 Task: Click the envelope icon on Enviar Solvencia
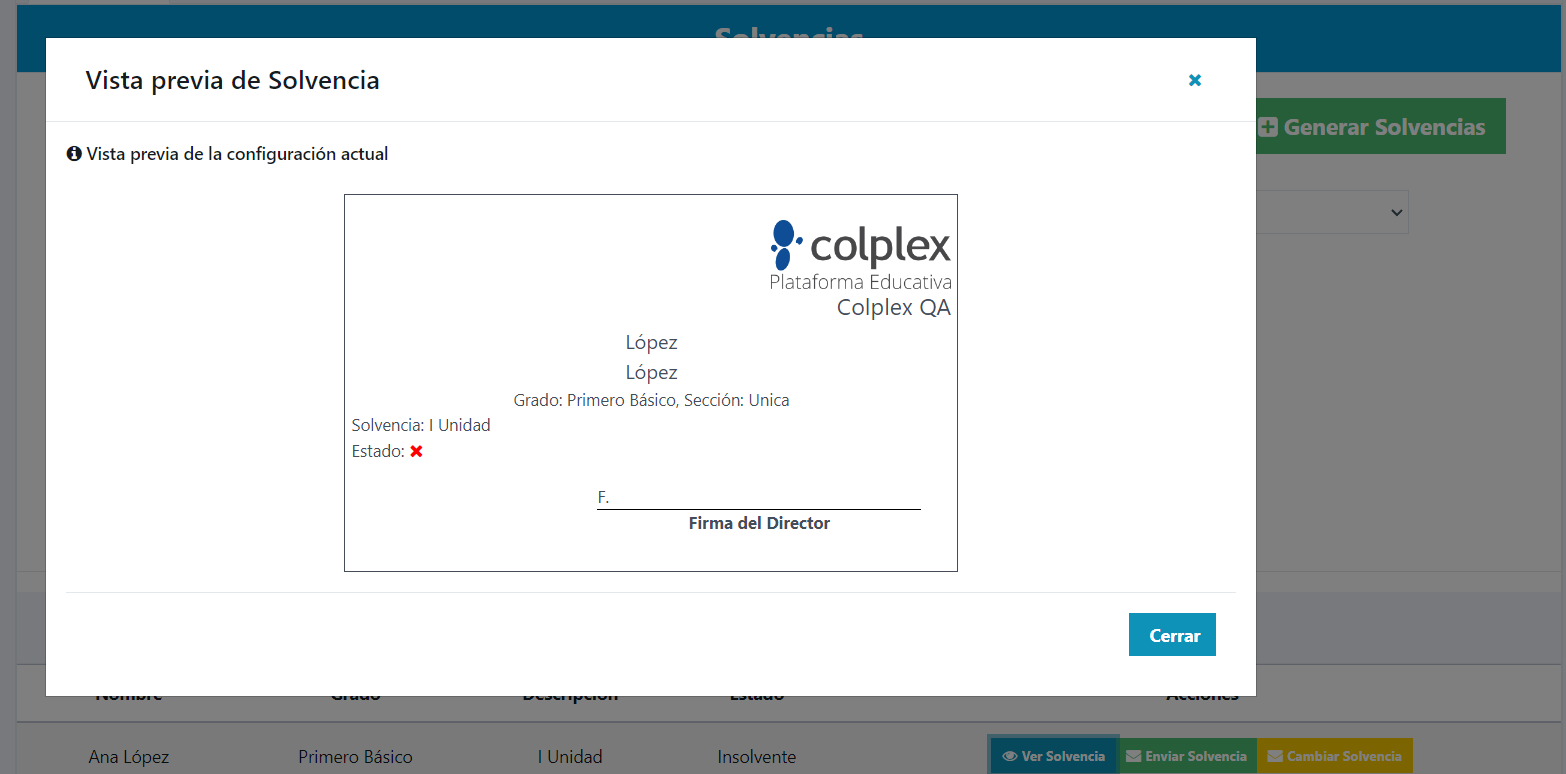(1134, 756)
